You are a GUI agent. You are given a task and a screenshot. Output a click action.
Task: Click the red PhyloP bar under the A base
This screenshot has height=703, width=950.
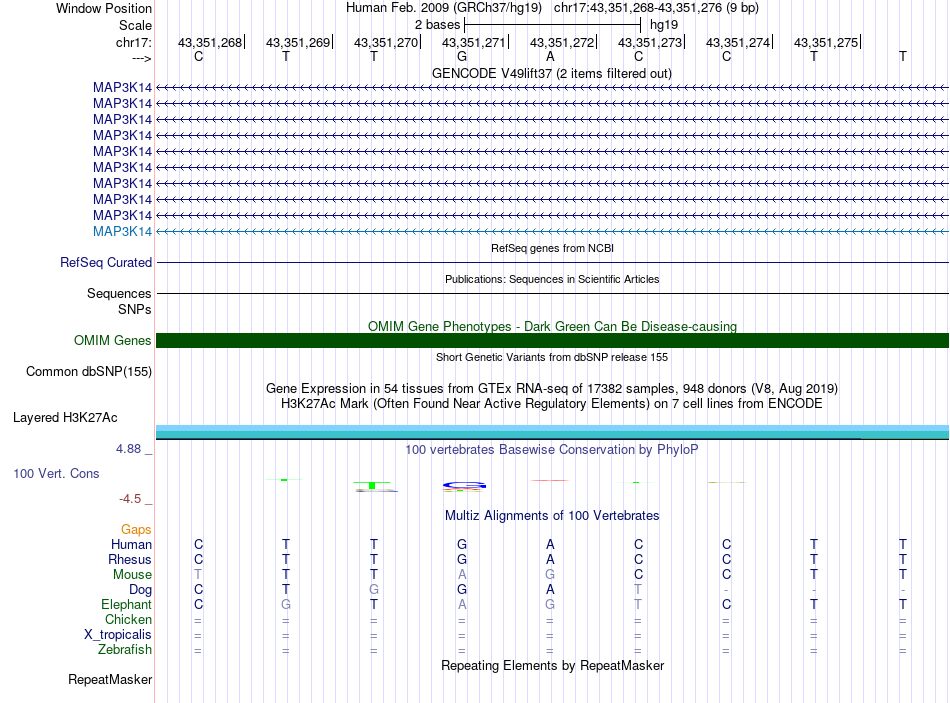tap(550, 481)
